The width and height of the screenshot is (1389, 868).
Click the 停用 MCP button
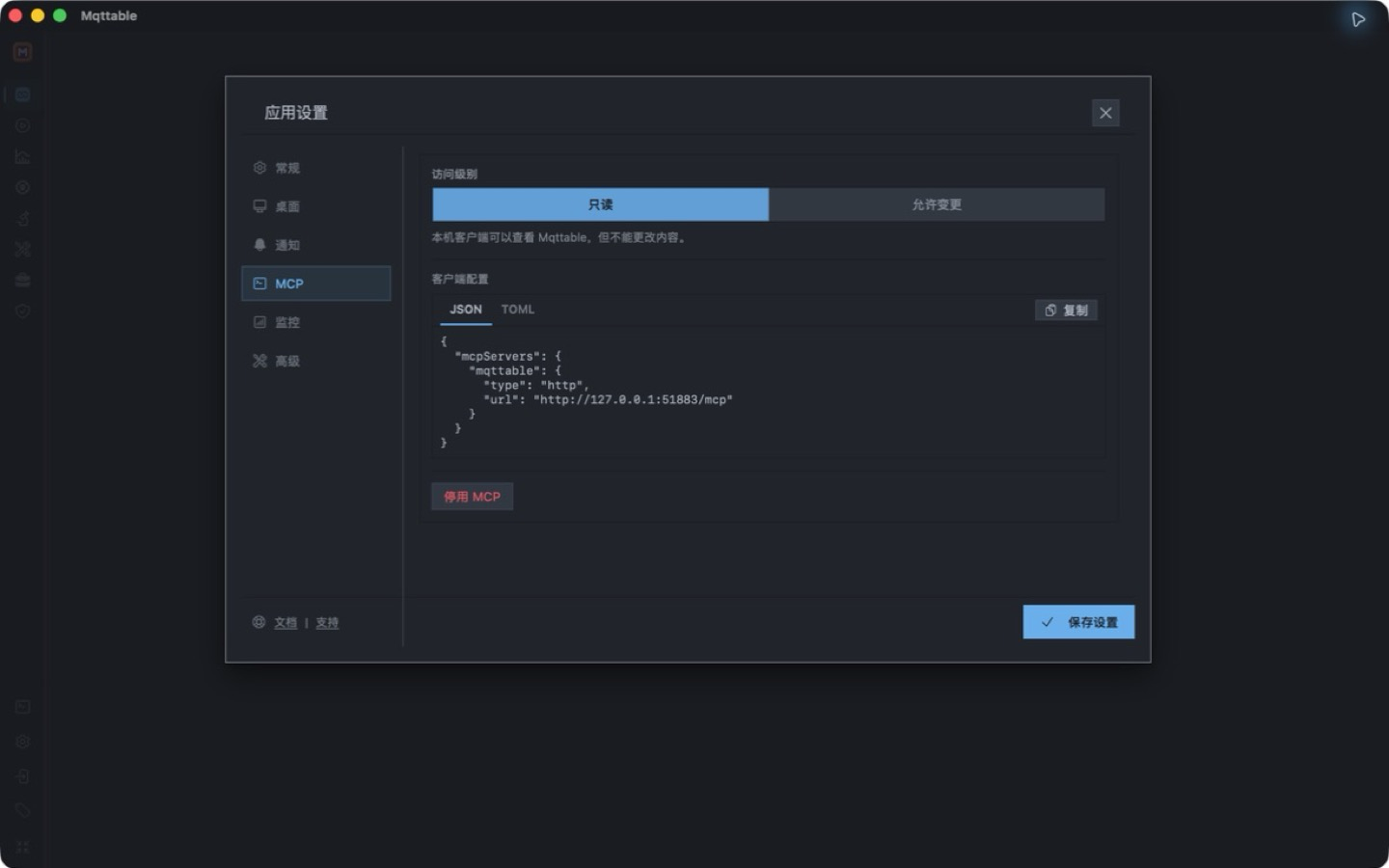click(x=472, y=497)
